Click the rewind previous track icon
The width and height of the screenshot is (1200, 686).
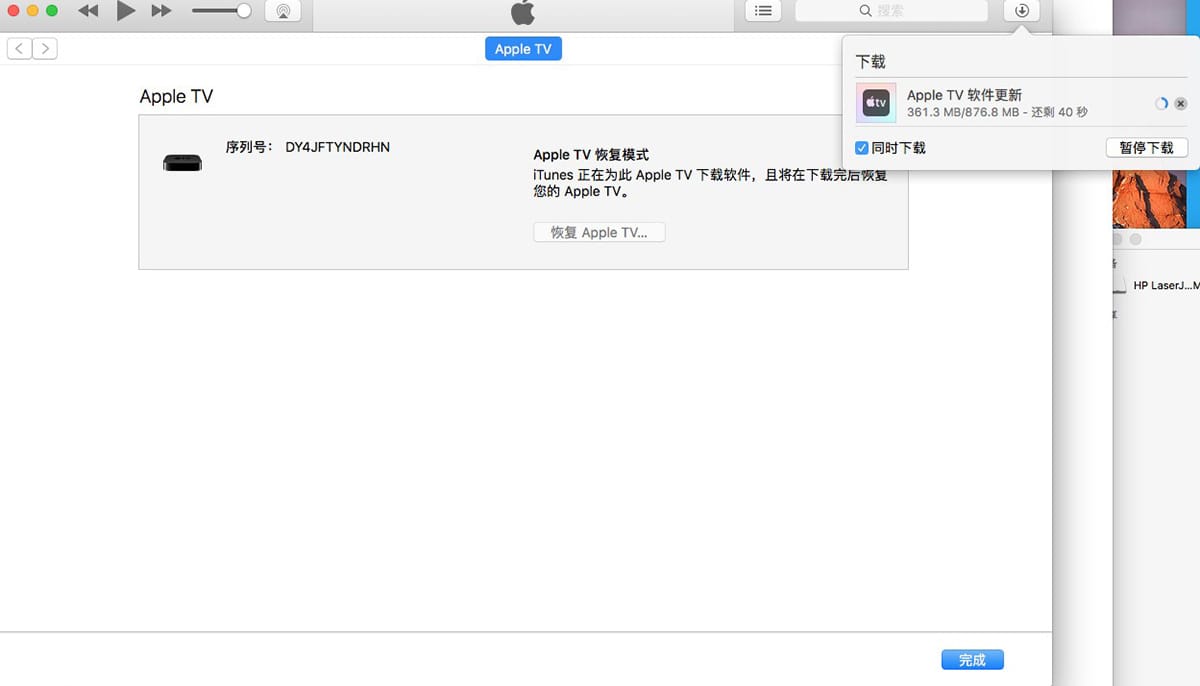pos(88,11)
